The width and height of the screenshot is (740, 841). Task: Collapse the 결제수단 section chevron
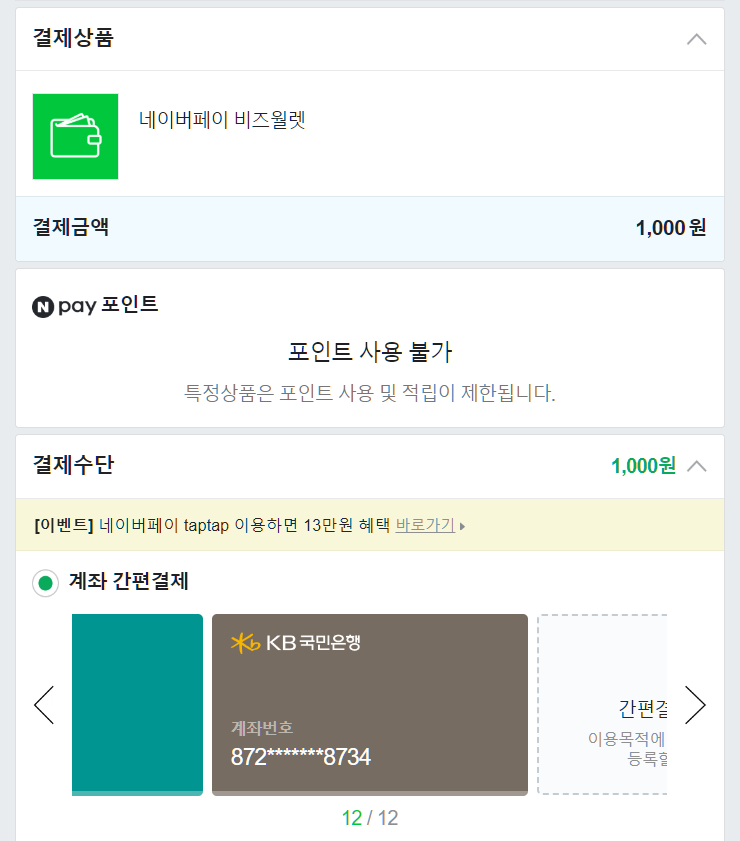(697, 466)
